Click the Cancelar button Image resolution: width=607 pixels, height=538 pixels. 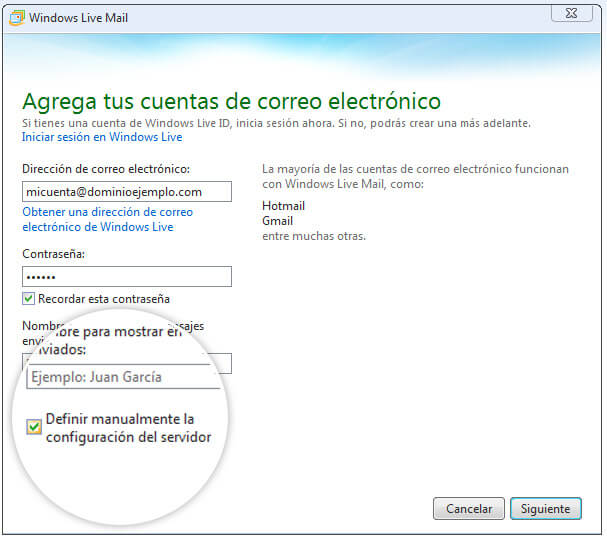pyautogui.click(x=469, y=509)
